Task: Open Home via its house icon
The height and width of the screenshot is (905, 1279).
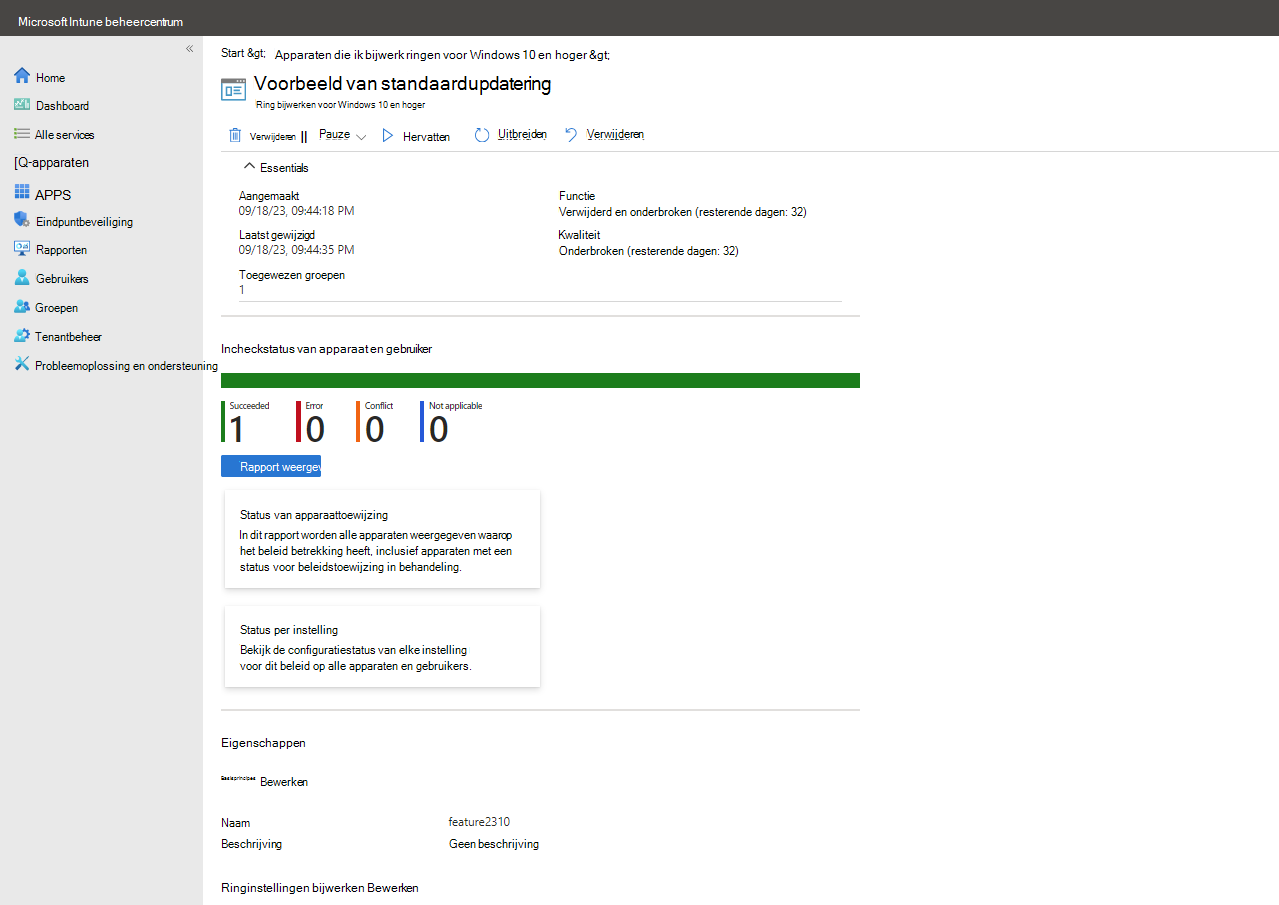Action: point(22,76)
